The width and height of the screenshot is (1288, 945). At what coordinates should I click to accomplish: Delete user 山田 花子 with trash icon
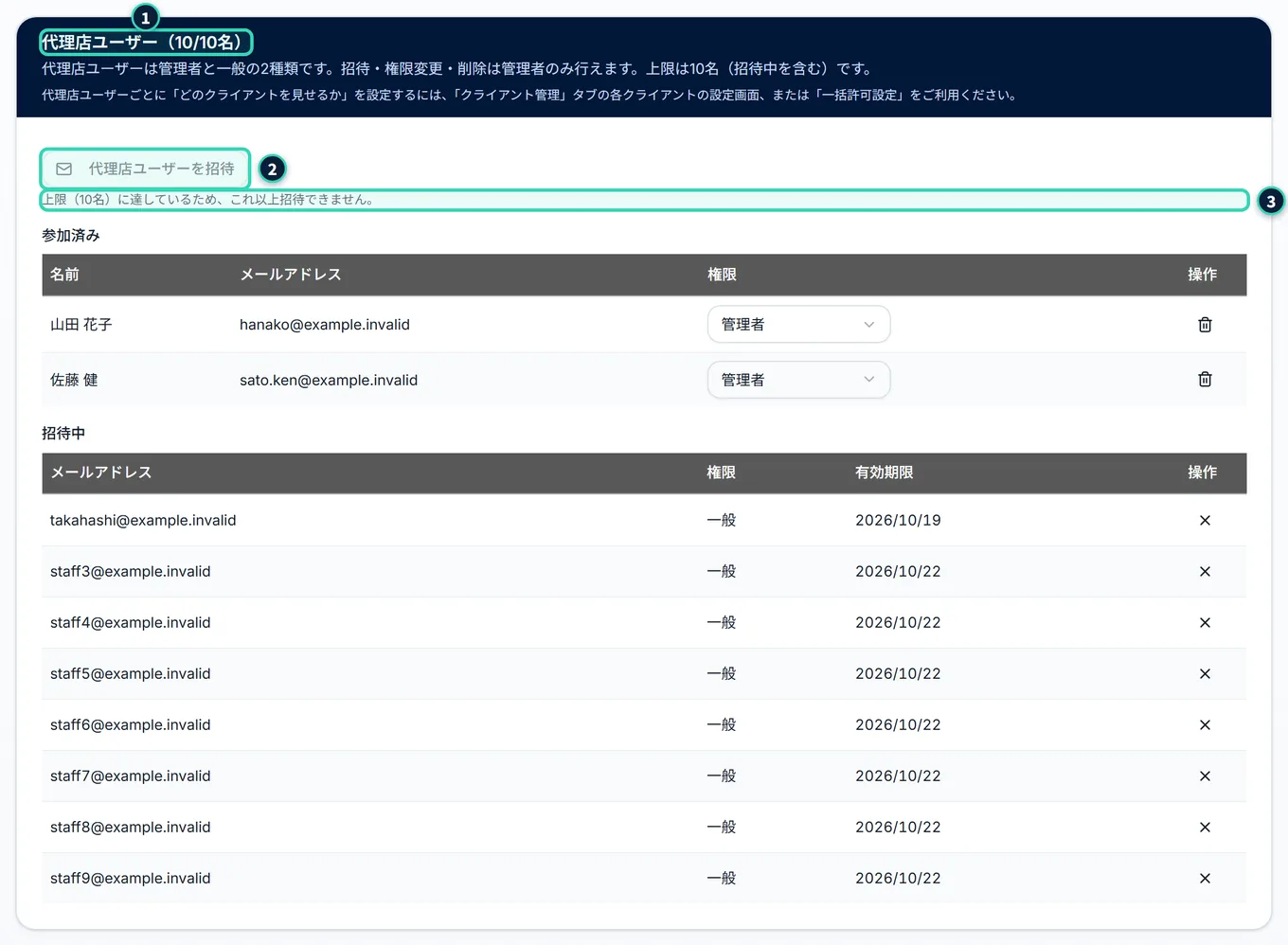pos(1205,325)
